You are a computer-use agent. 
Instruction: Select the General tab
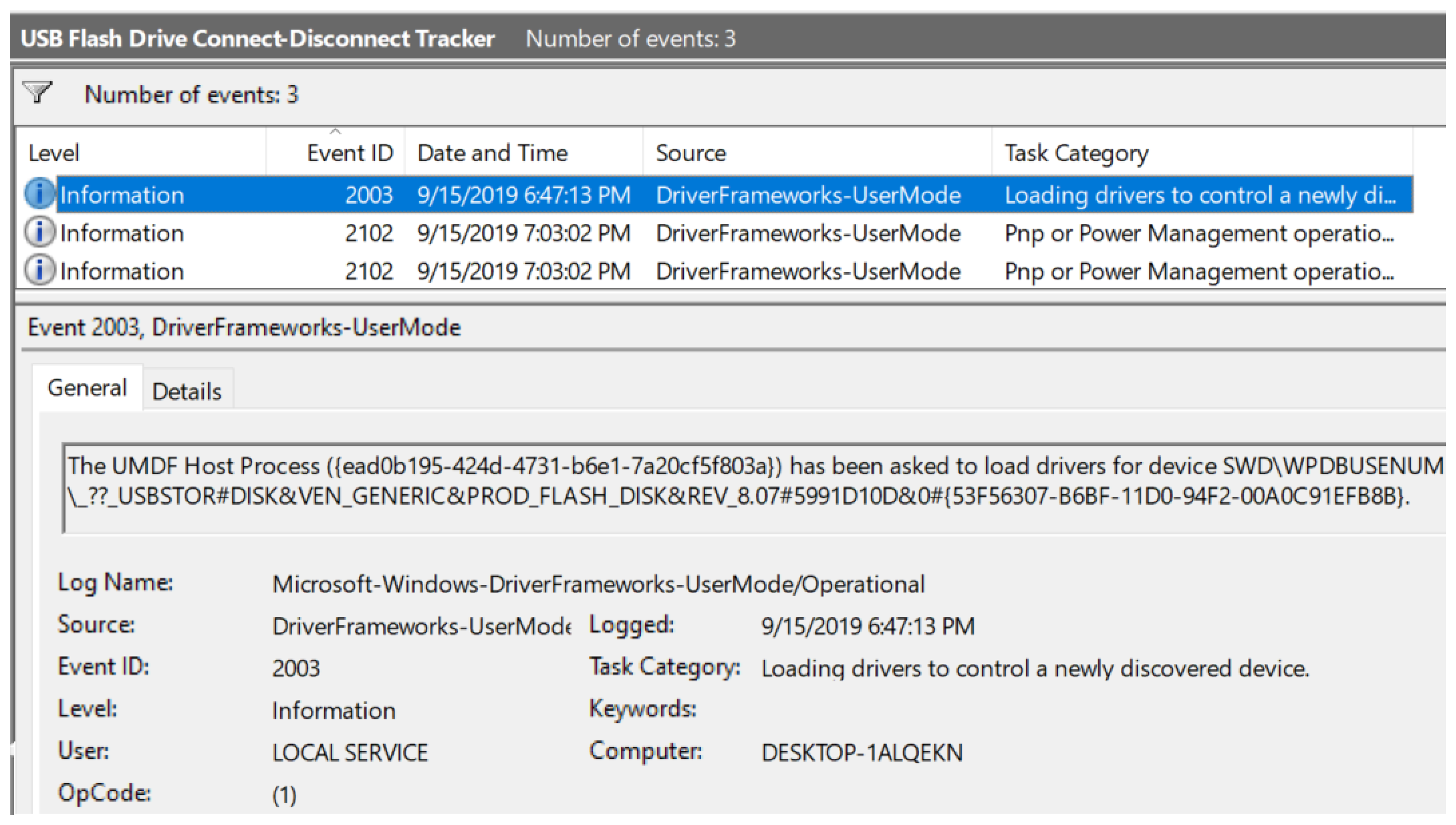[87, 388]
